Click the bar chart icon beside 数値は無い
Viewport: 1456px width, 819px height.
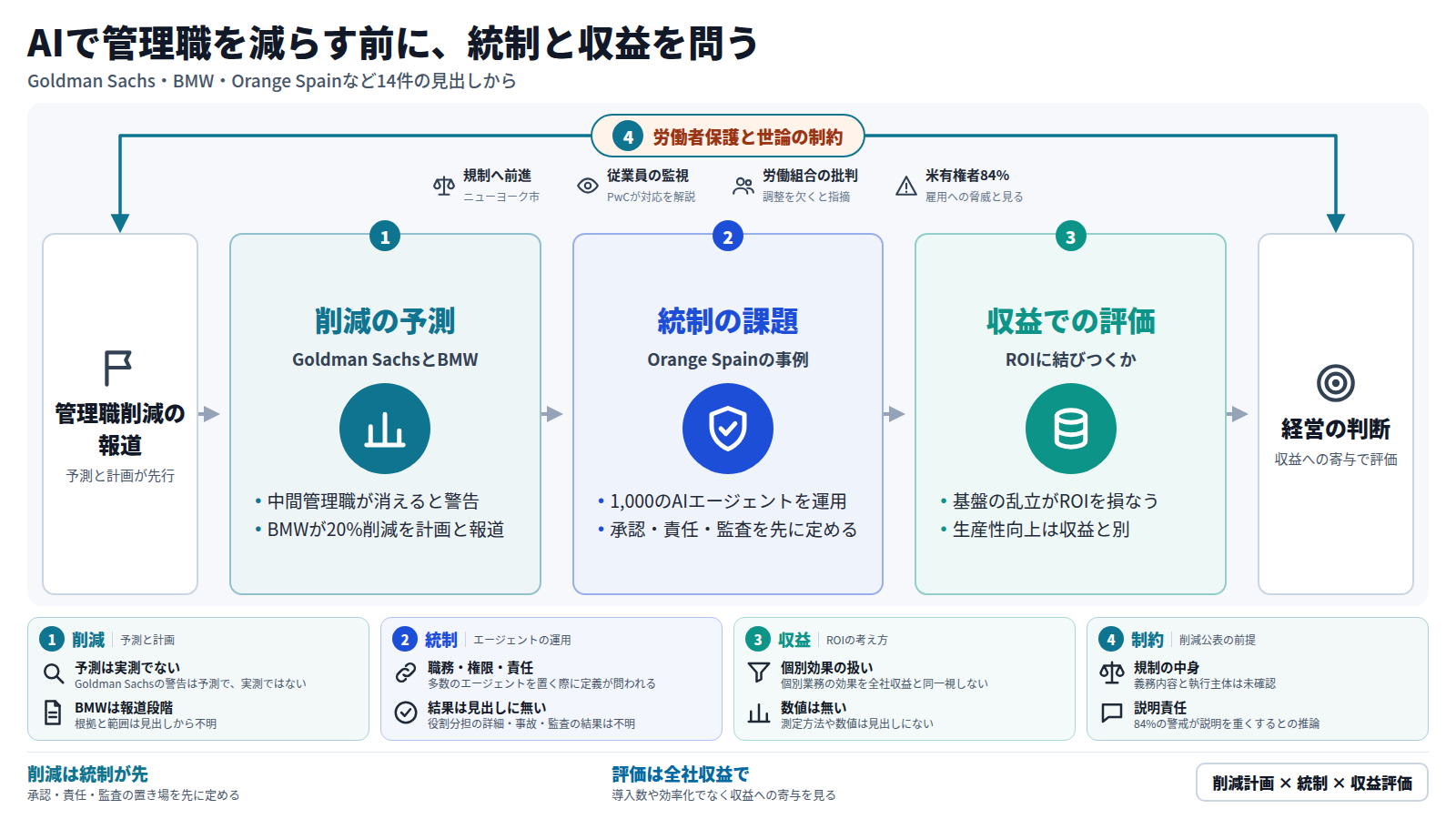758,713
